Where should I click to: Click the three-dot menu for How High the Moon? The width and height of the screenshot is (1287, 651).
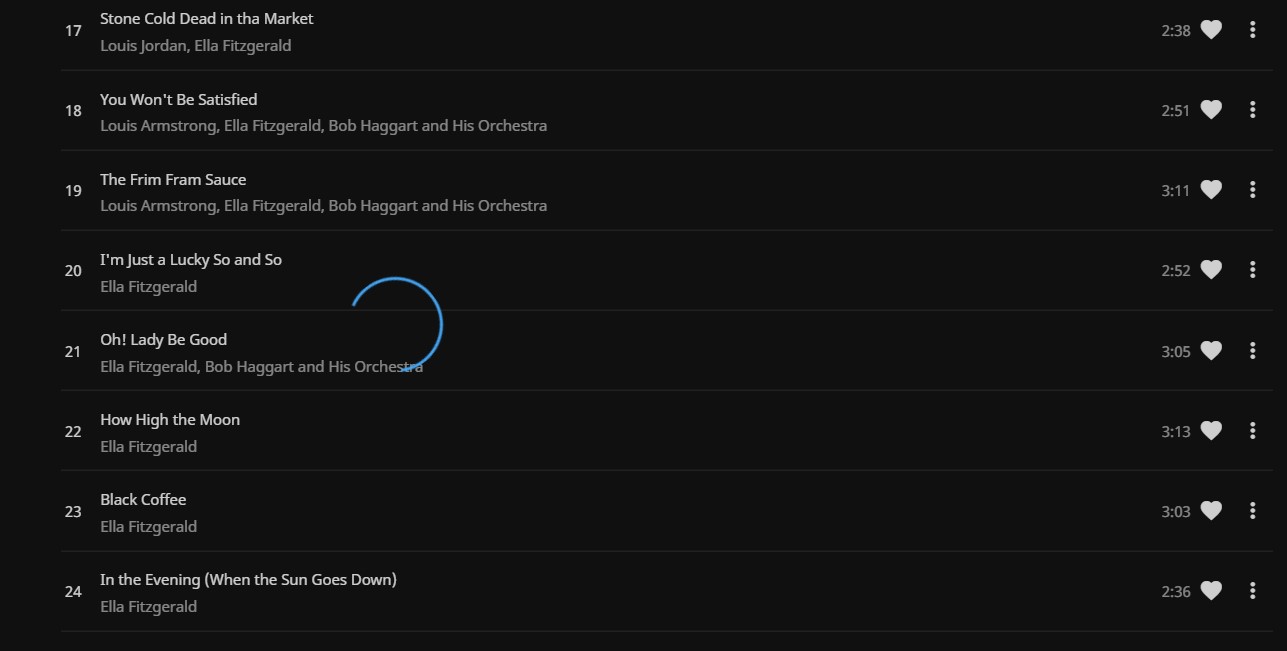point(1252,431)
